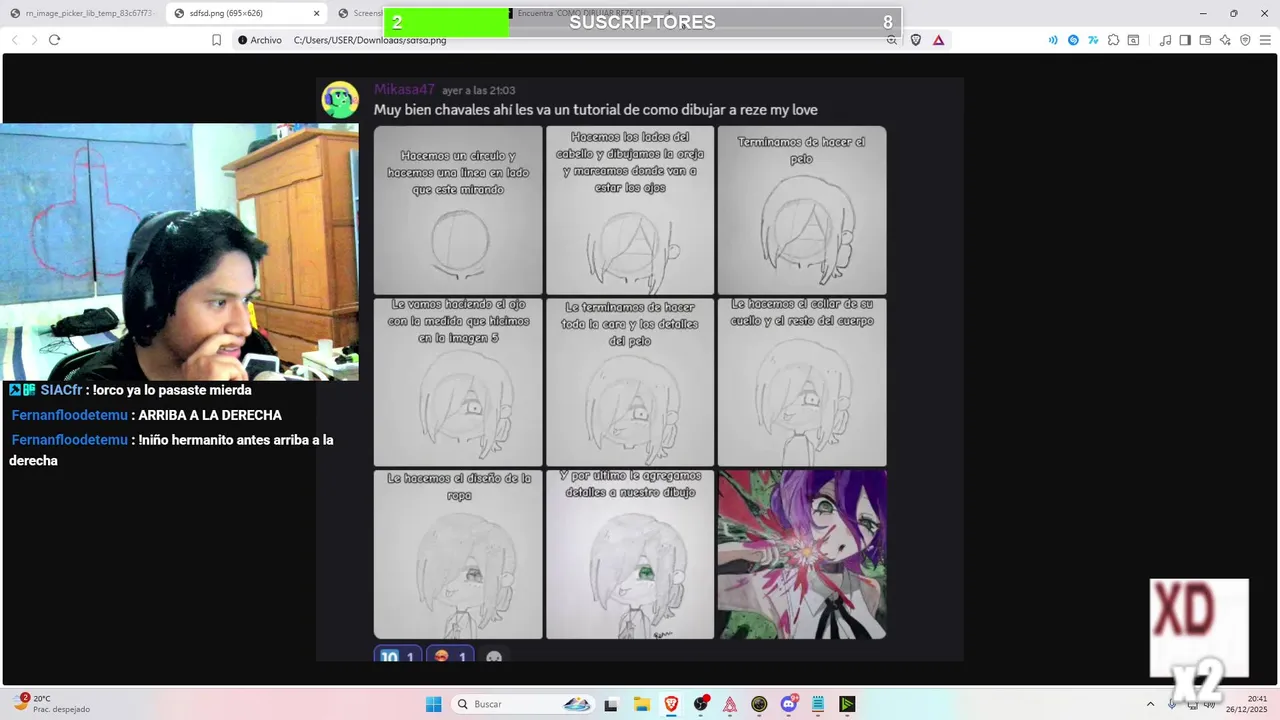Open the 'diseño de la ropa' image
Image resolution: width=1280 pixels, height=720 pixels.
pyautogui.click(x=458, y=554)
